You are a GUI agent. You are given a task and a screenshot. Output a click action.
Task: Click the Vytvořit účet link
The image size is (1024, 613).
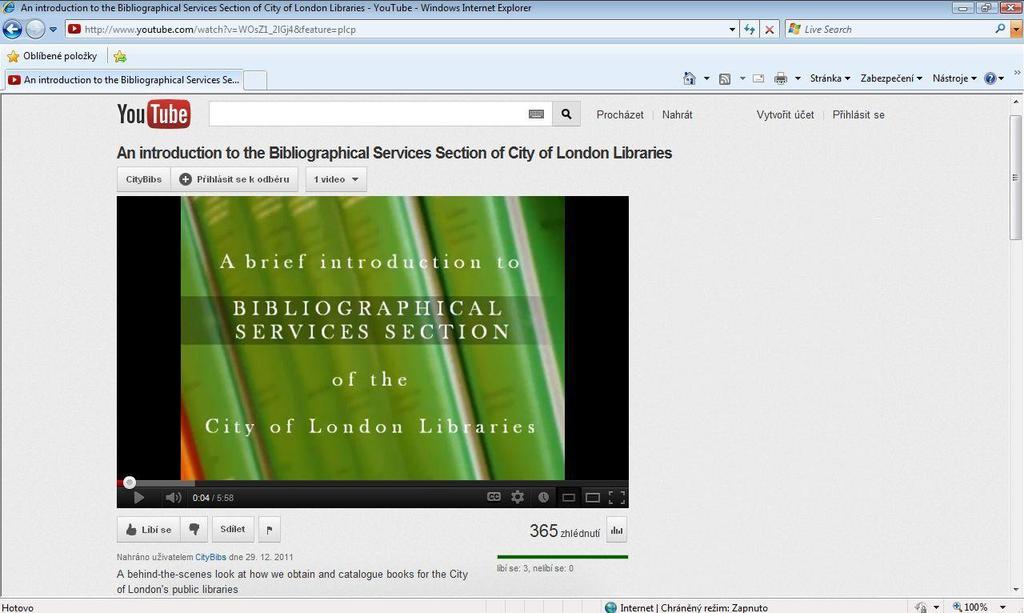click(785, 115)
